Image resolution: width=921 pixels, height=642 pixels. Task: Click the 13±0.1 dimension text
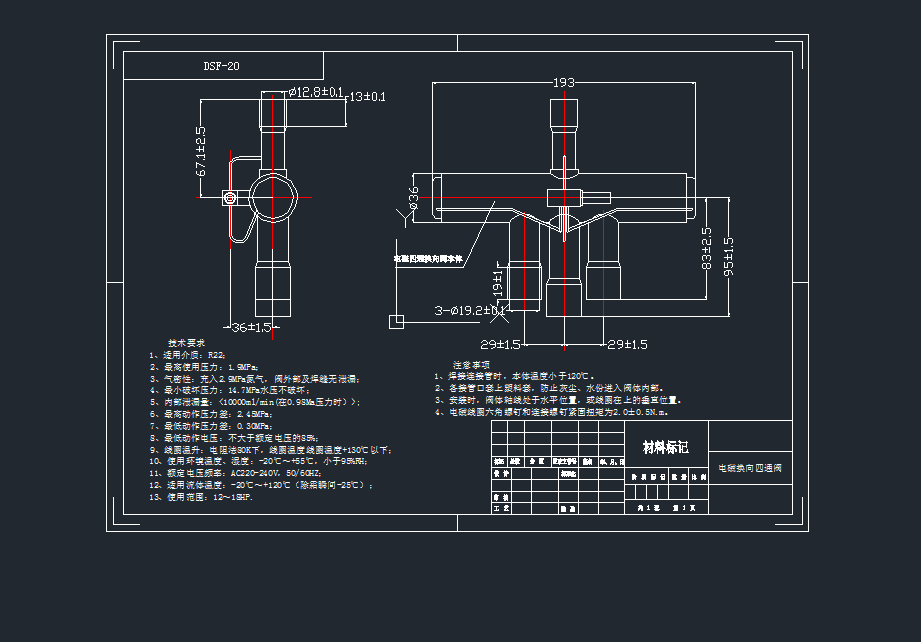pos(367,96)
